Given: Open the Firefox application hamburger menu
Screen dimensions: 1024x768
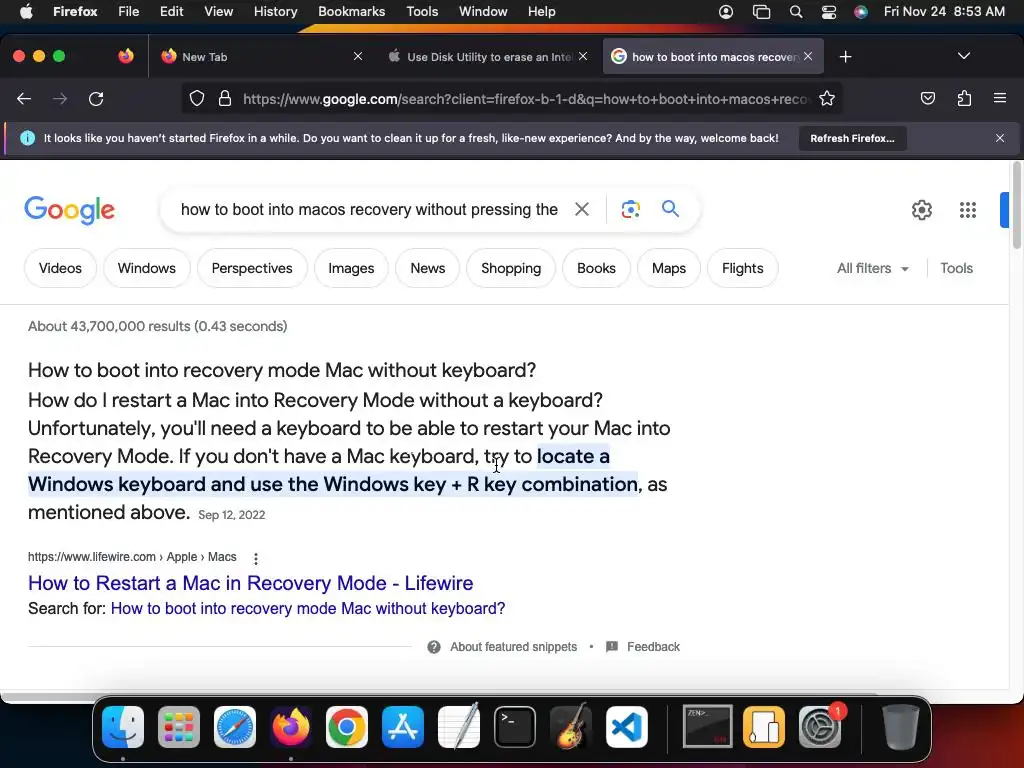Looking at the screenshot, I should click(x=1000, y=99).
